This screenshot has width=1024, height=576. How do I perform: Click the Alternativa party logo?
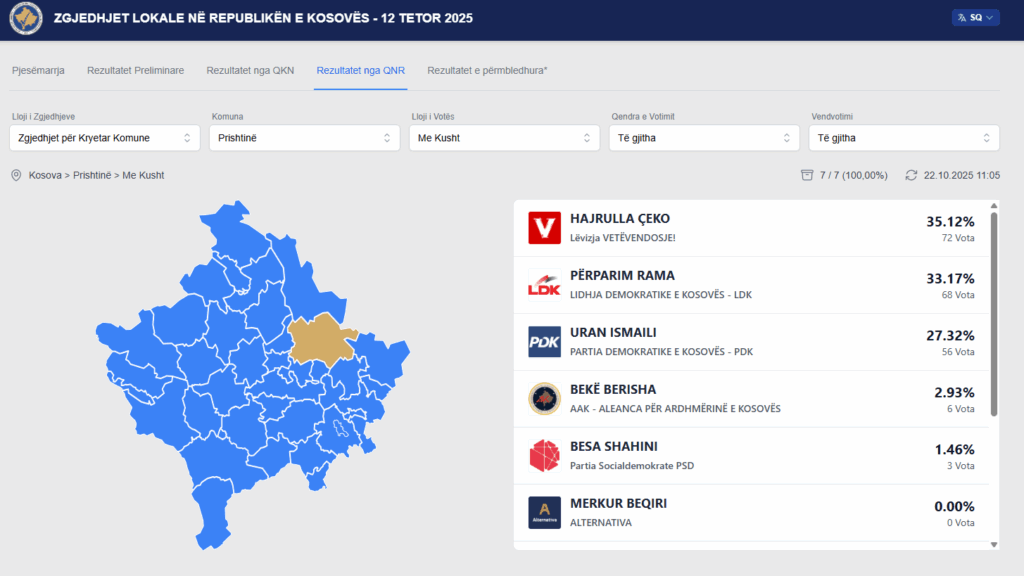[x=544, y=513]
